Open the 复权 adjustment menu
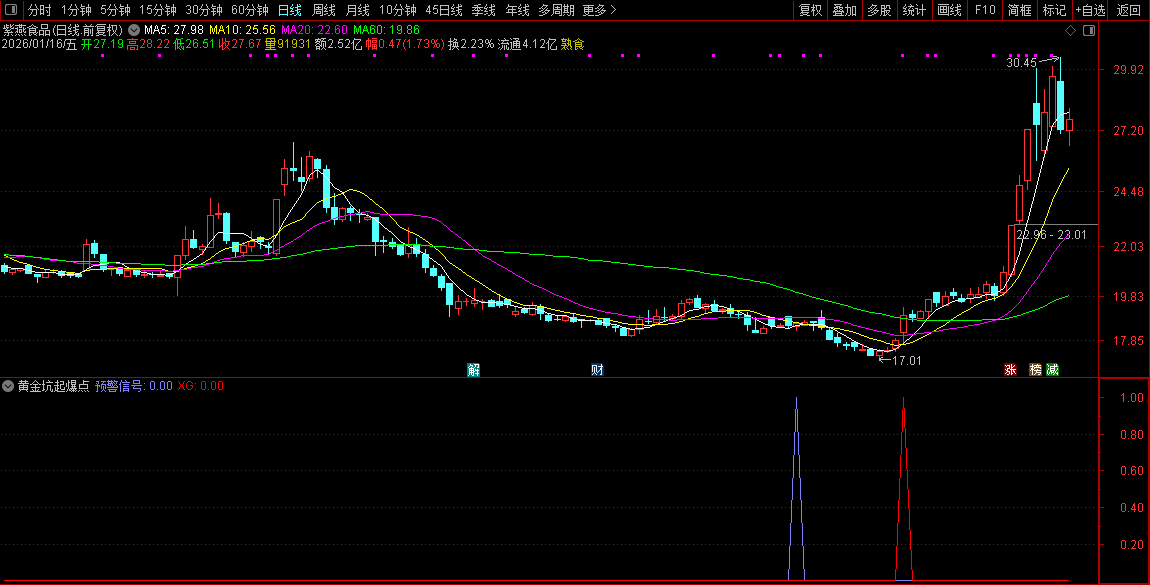Viewport: 1150px width, 585px height. [x=810, y=10]
